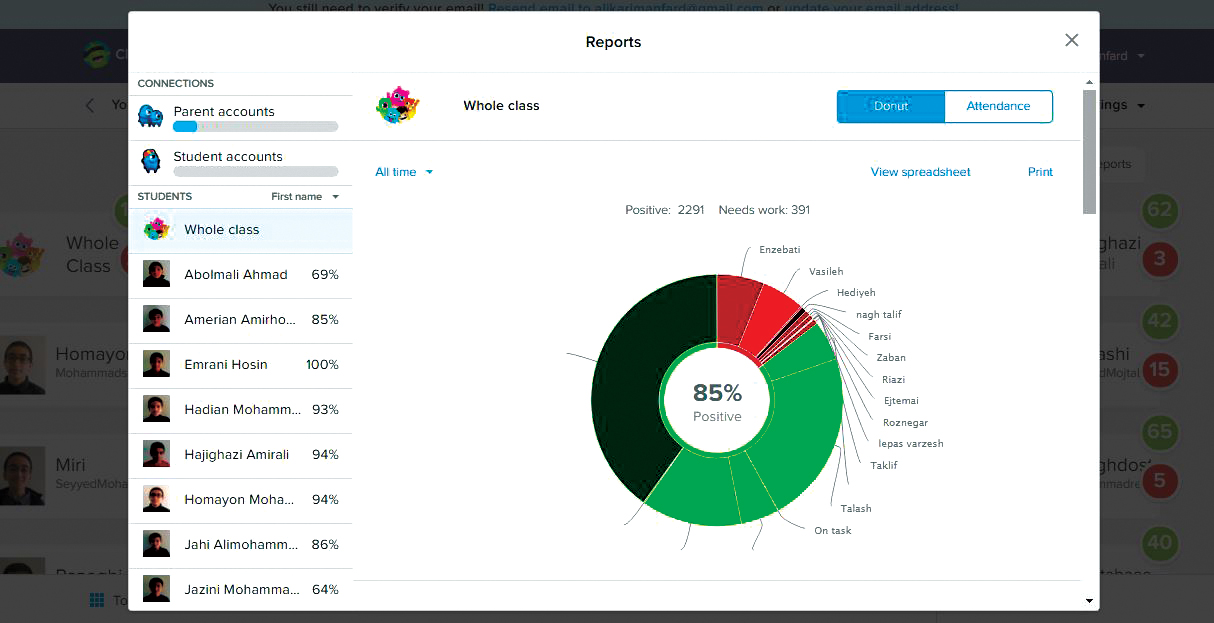Viewport: 1214px width, 623px height.
Task: Open the All time date range dropdown
Action: pos(404,172)
